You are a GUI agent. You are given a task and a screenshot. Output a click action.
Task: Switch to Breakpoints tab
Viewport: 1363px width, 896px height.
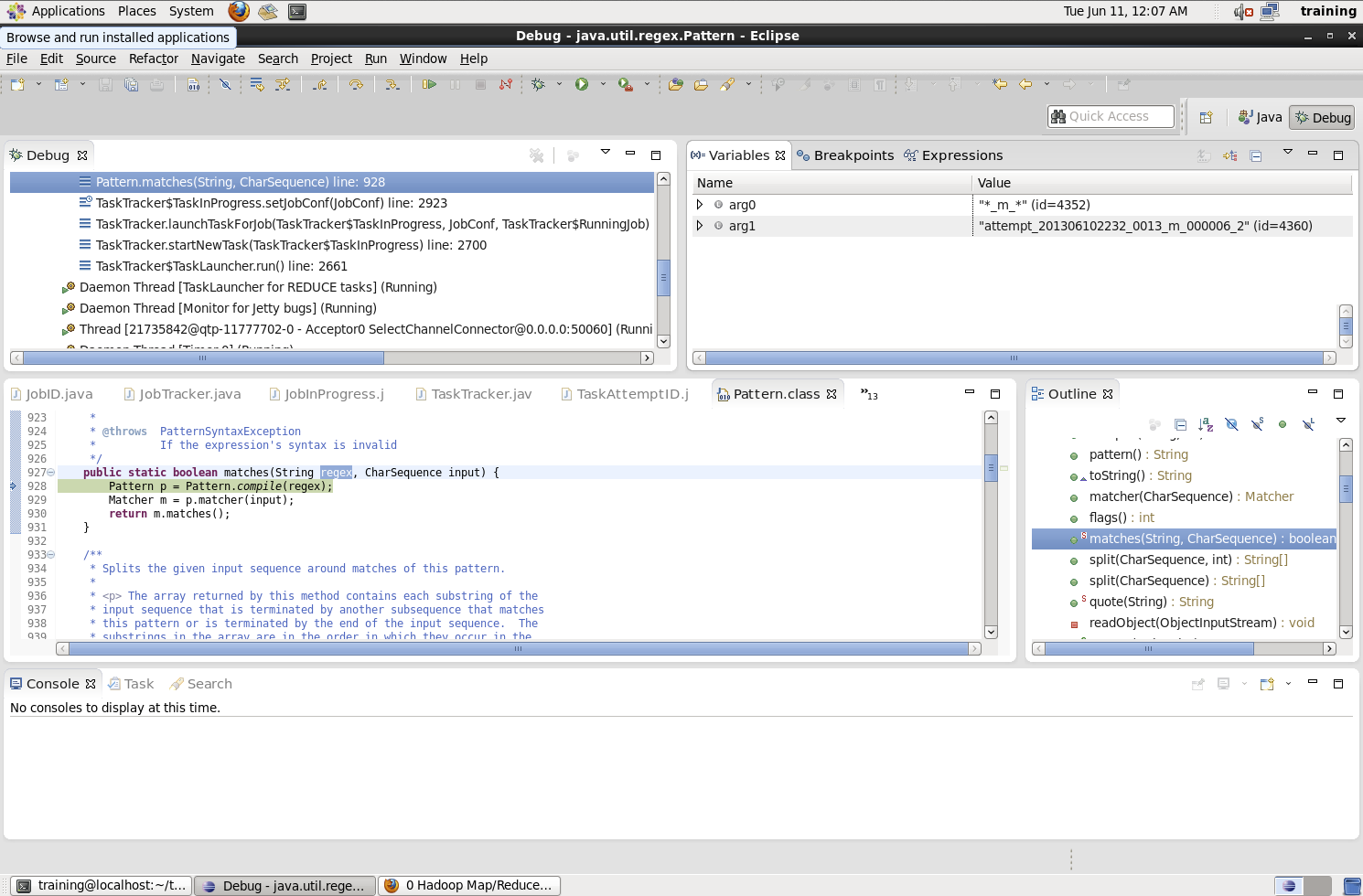[x=845, y=155]
